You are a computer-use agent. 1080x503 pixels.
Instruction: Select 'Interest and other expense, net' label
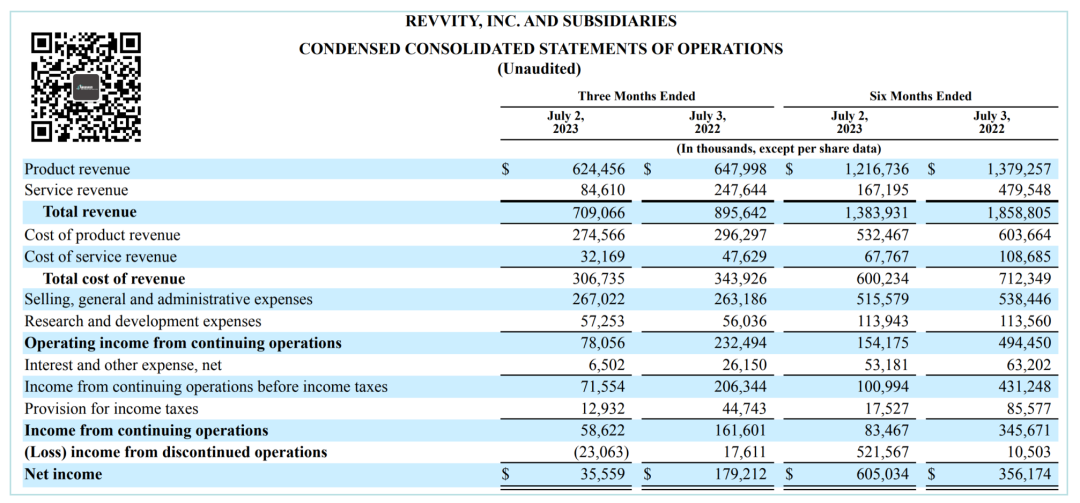pos(123,365)
